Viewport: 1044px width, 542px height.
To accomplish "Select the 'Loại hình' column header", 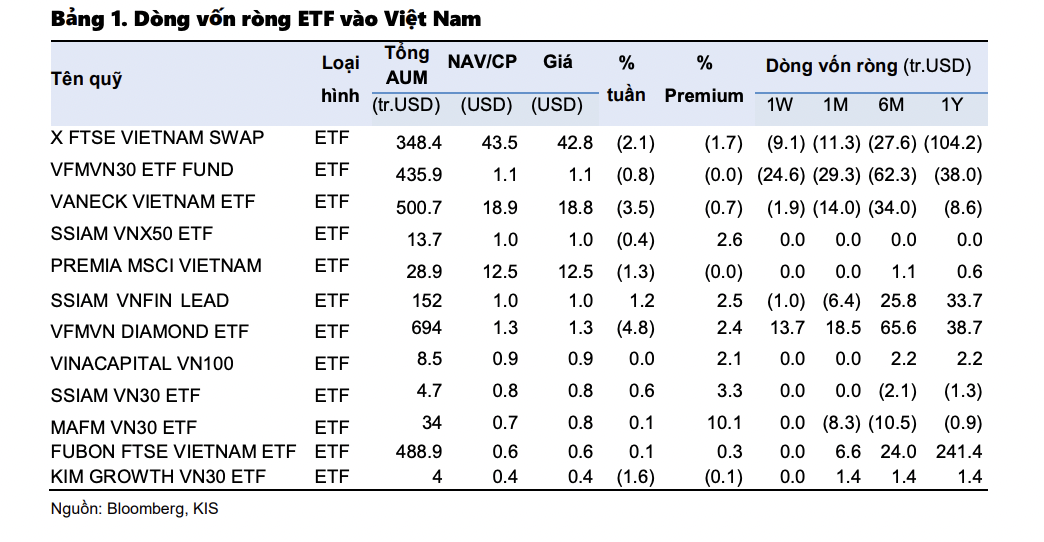I will 340,79.
